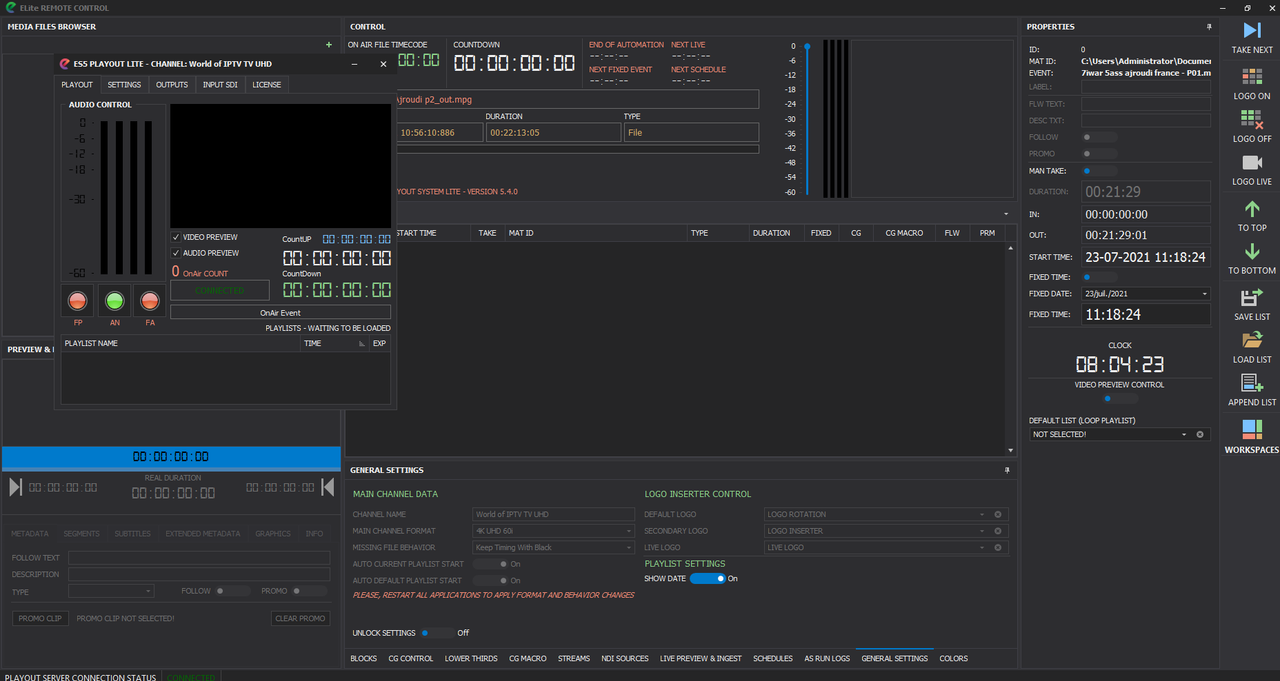
Task: Open Default List loop playlist dropdown
Action: [1184, 434]
